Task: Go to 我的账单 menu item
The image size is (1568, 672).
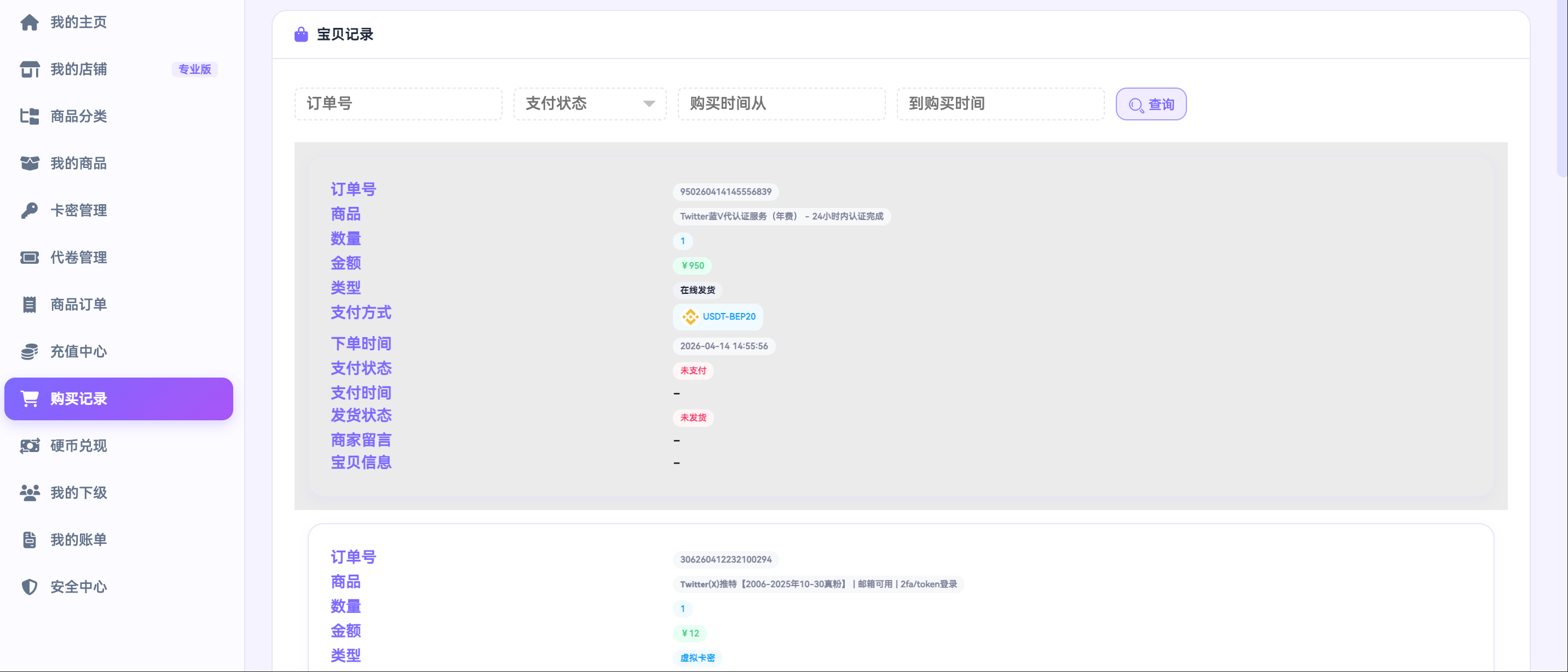Action: (x=78, y=540)
